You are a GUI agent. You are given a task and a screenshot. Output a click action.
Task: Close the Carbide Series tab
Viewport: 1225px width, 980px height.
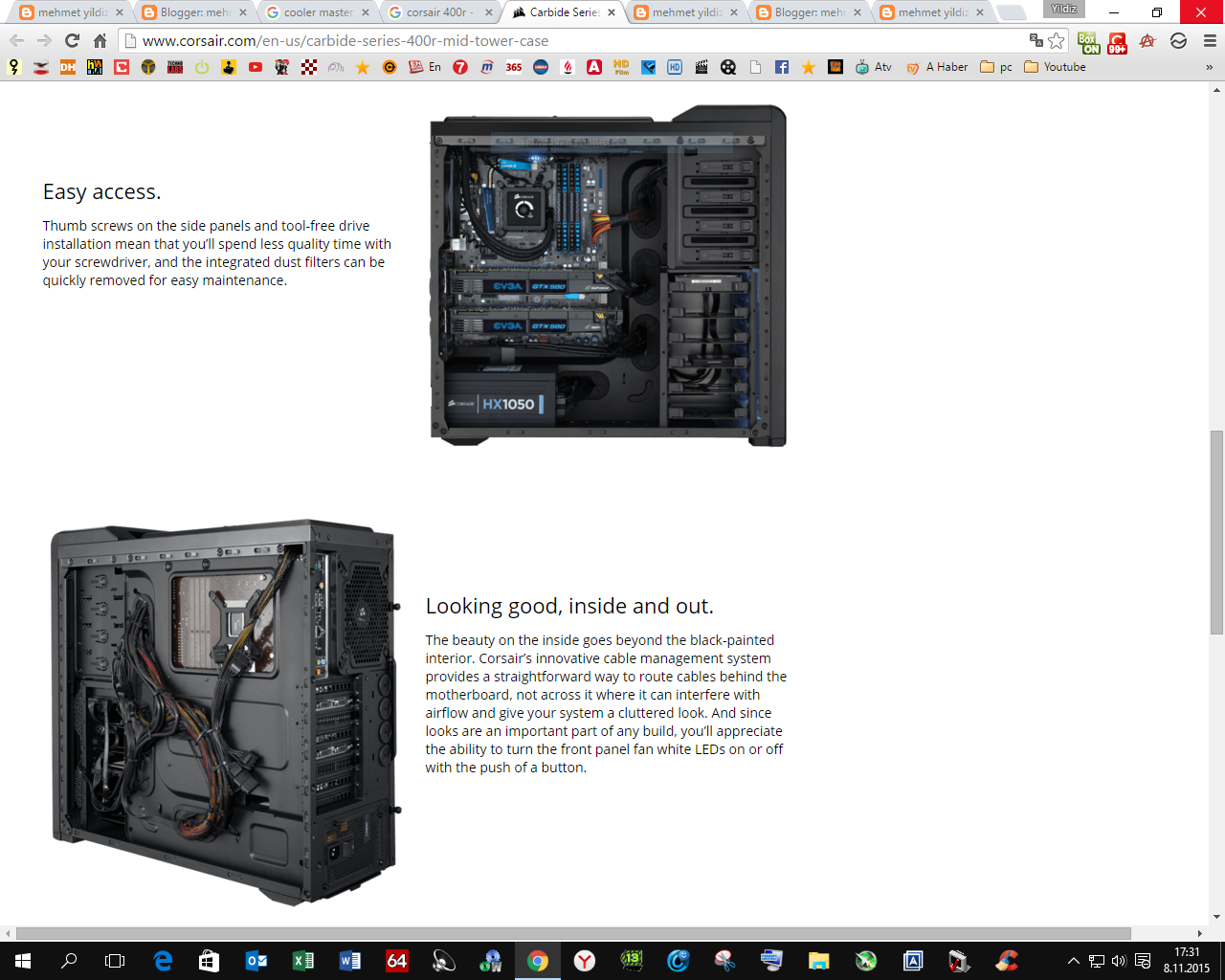point(612,12)
